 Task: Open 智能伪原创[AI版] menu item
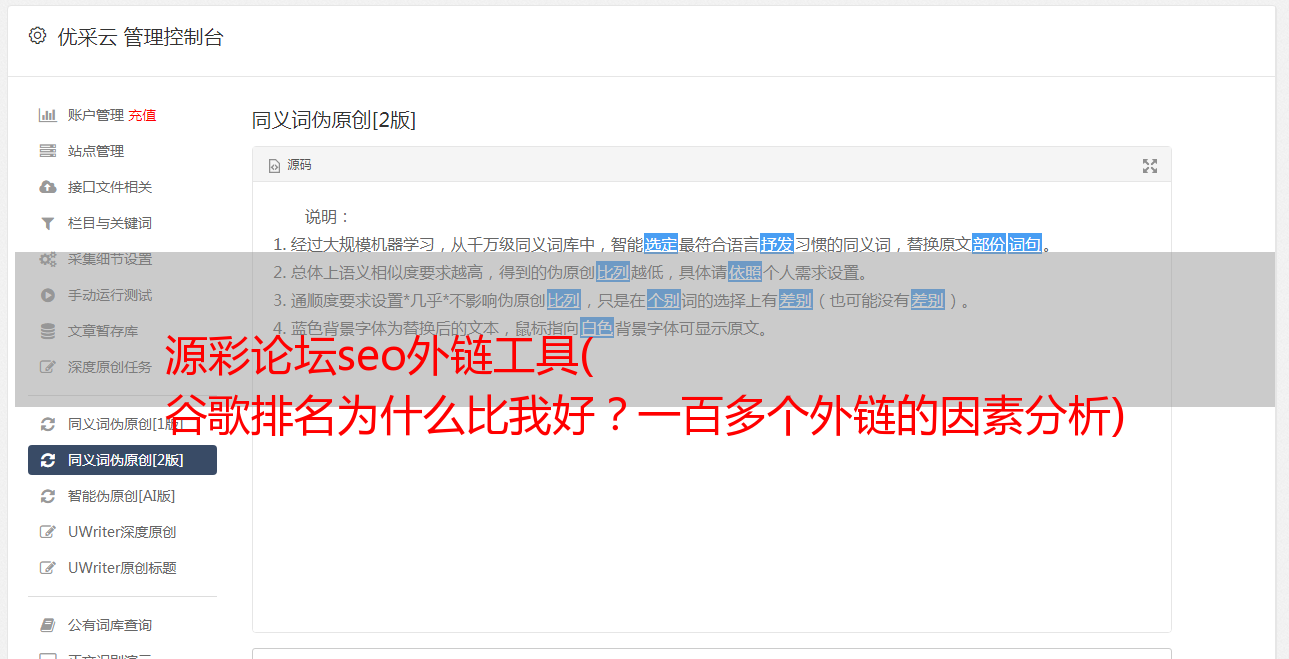tap(122, 496)
